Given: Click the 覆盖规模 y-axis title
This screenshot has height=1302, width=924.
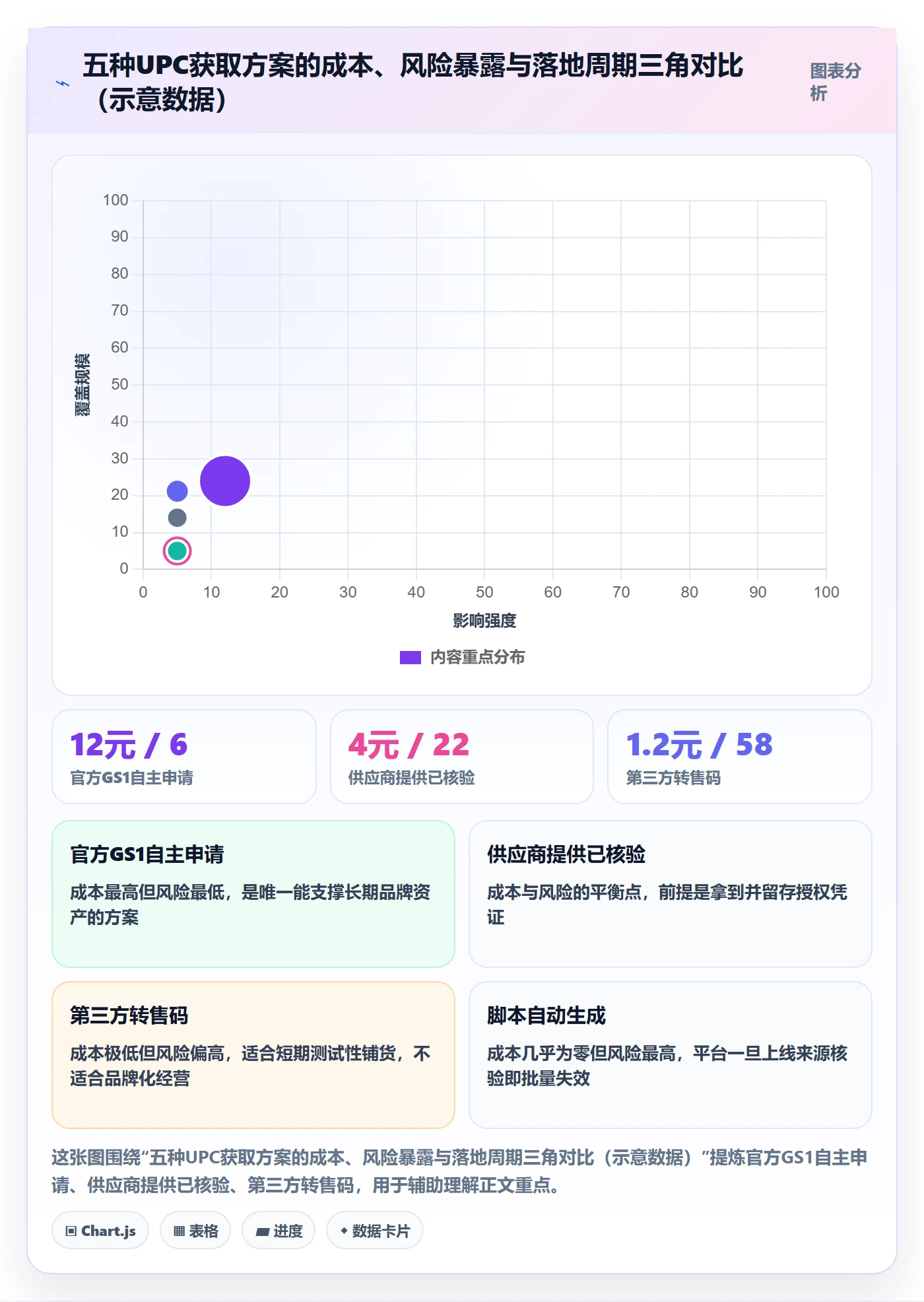Looking at the screenshot, I should (82, 385).
